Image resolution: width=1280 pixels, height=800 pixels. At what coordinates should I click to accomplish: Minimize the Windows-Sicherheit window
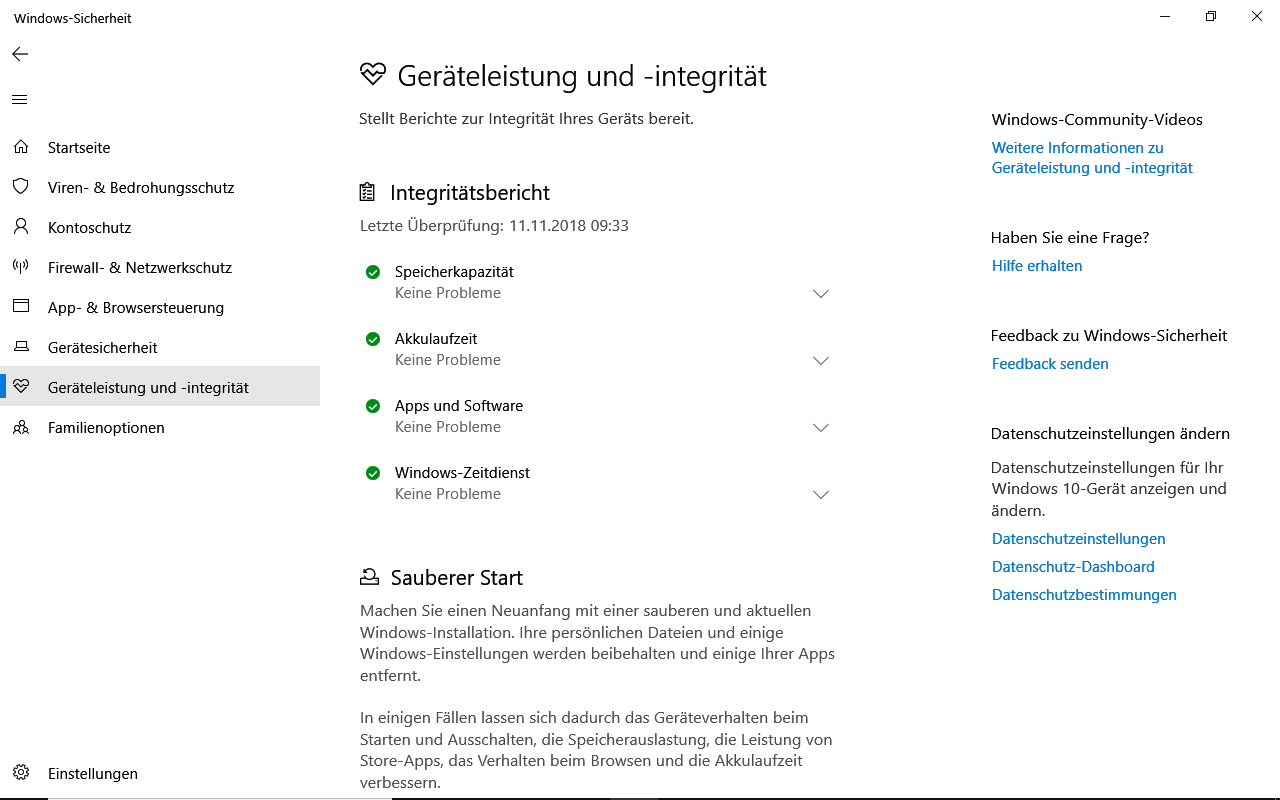coord(1165,17)
